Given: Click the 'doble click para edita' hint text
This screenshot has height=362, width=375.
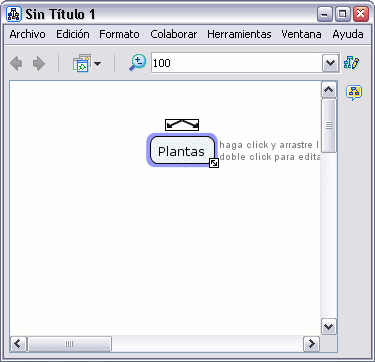Looking at the screenshot, I should point(269,157).
